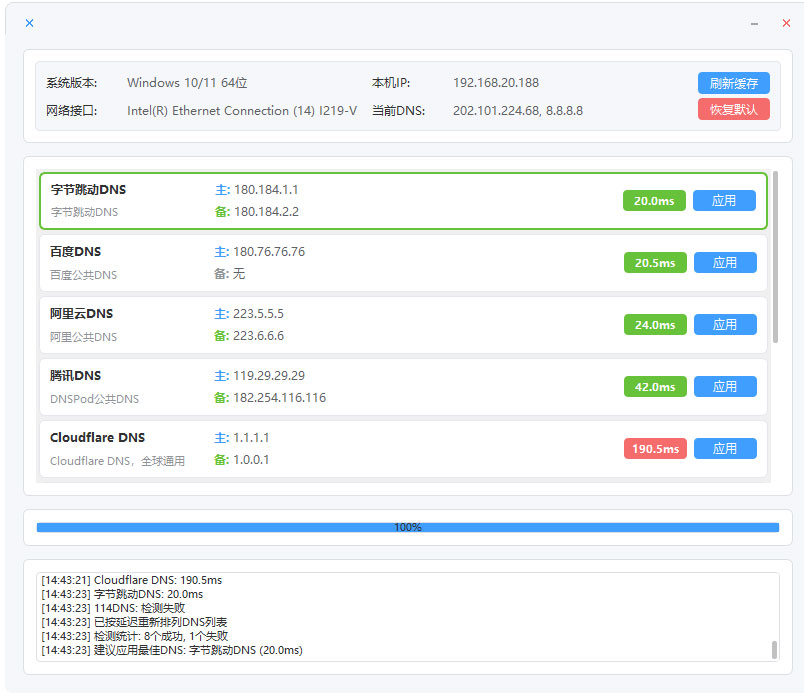Click the 恢复默认 button
Image resolution: width=804 pixels, height=697 pixels.
tap(733, 109)
